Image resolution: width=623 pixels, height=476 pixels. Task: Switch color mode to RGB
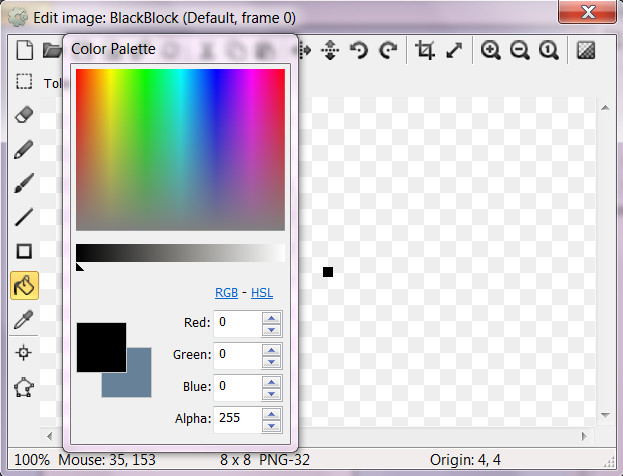click(226, 293)
